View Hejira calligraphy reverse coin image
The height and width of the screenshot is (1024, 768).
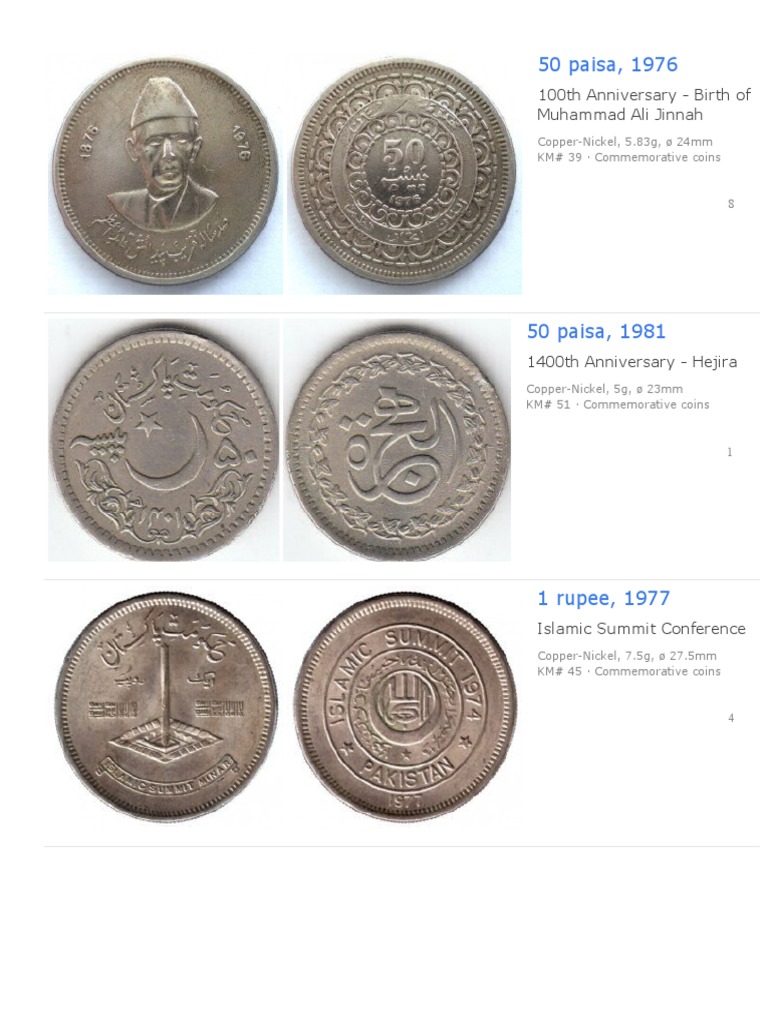point(397,440)
